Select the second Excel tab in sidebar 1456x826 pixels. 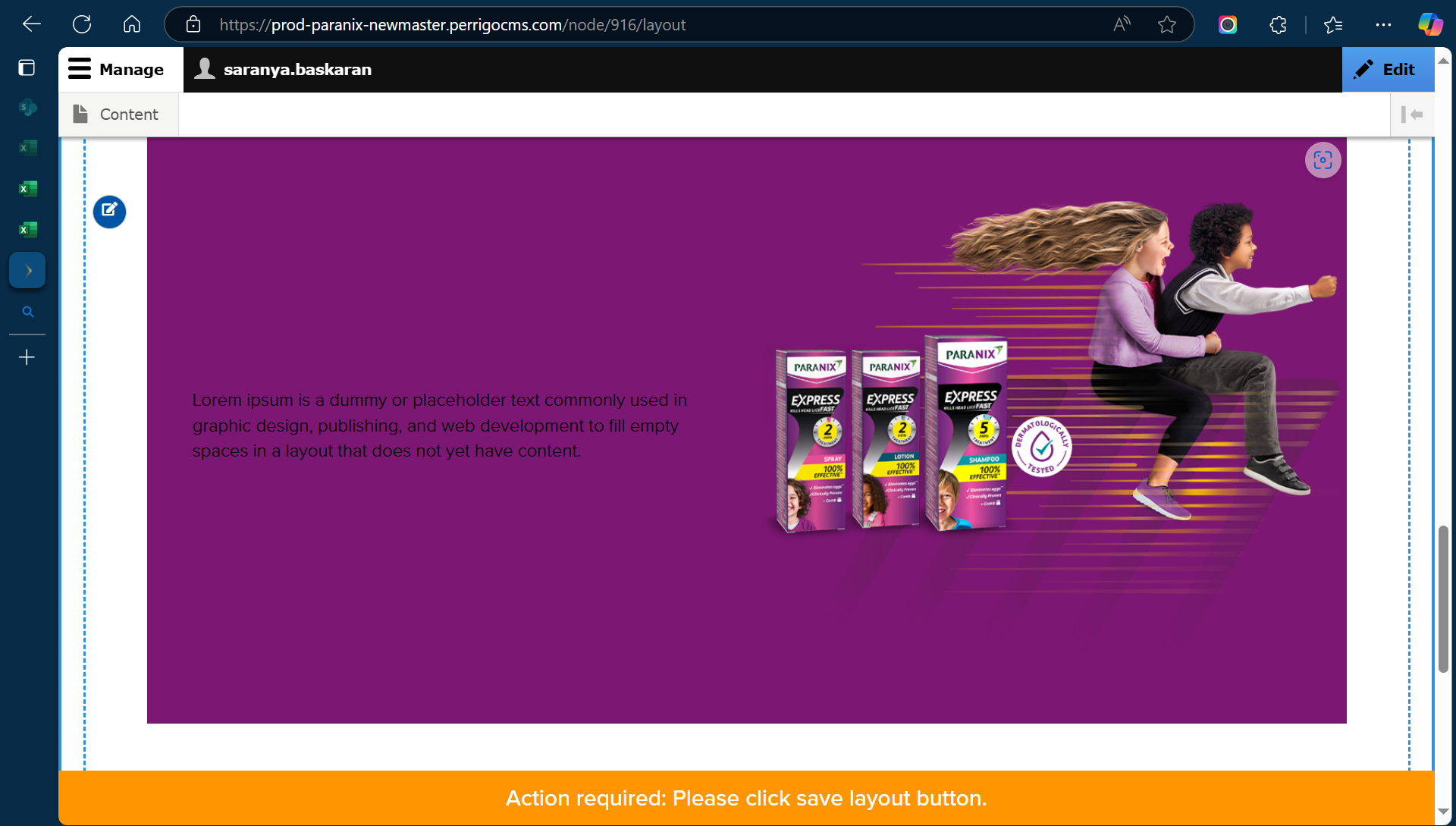point(27,188)
